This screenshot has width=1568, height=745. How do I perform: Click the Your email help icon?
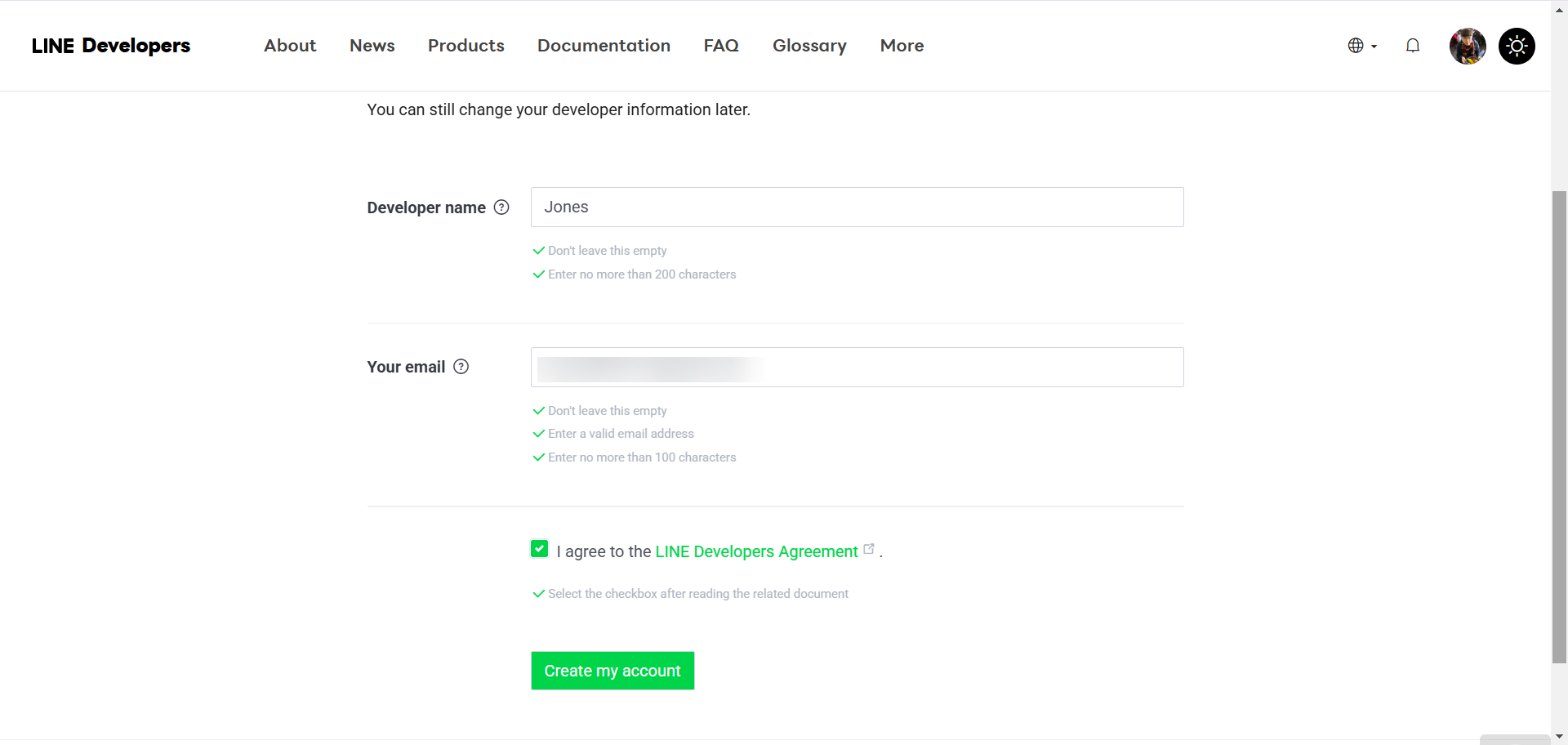click(x=461, y=367)
